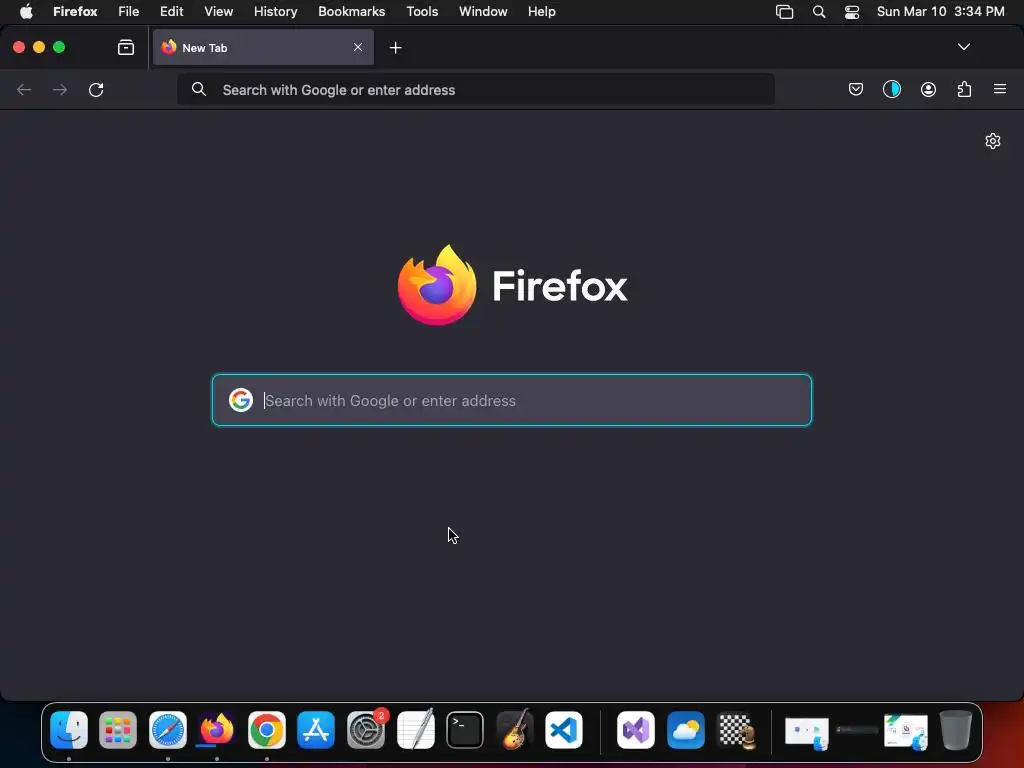Open TextEdit from the Dock
The image size is (1024, 768).
coord(415,729)
